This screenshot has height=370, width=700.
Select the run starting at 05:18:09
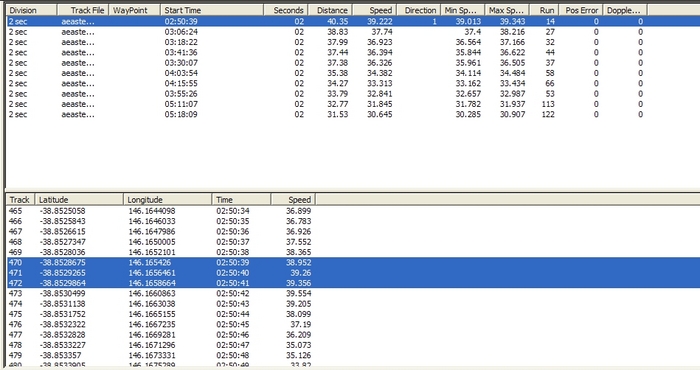pyautogui.click(x=353, y=114)
